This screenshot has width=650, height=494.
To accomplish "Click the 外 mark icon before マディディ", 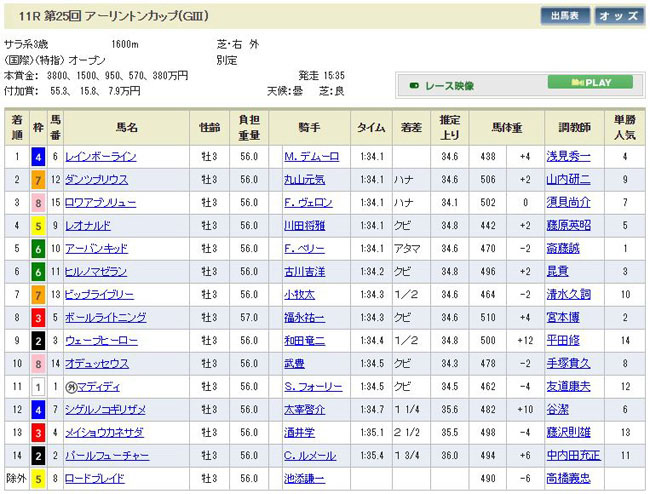I will (72, 385).
